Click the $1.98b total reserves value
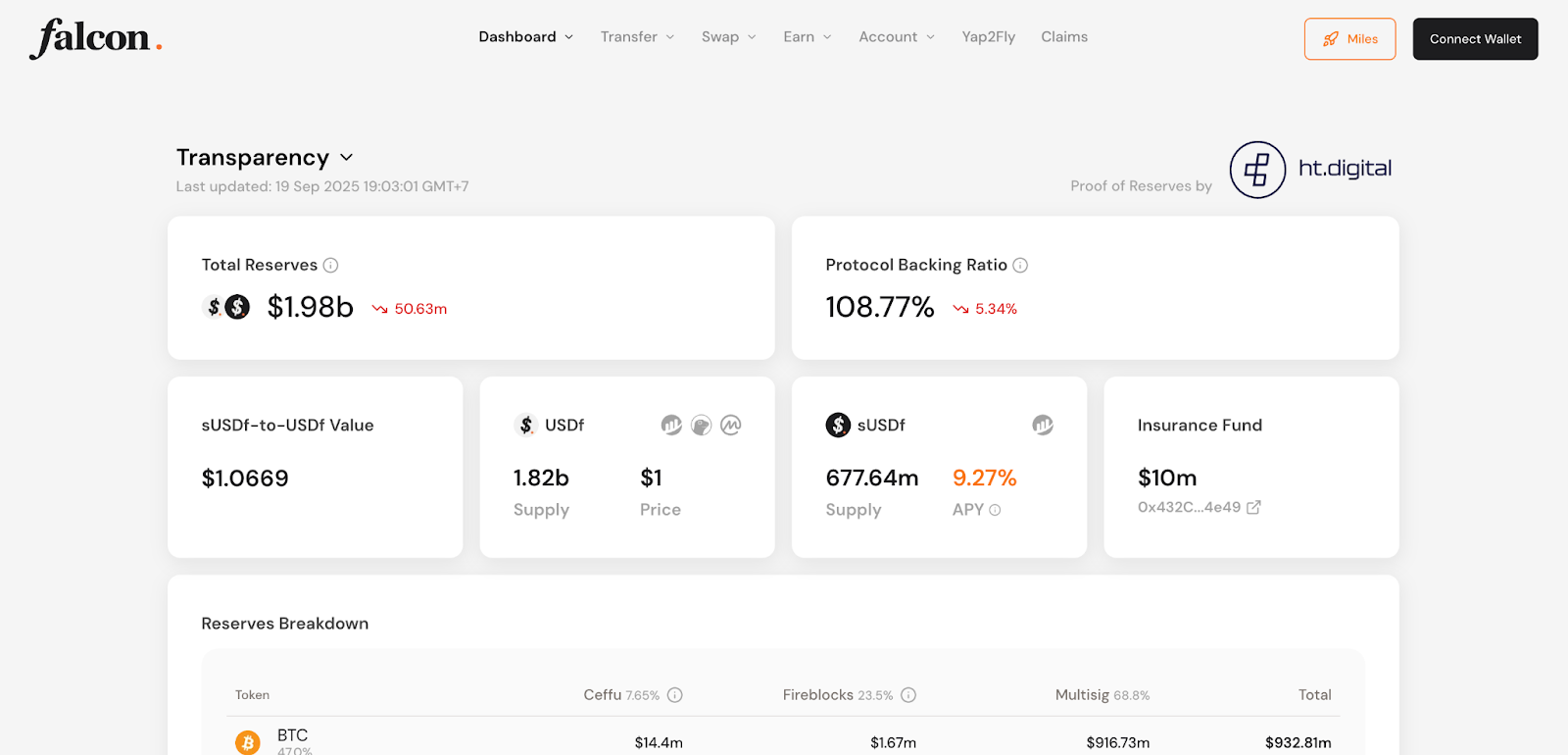This screenshot has width=1568, height=755. click(x=310, y=307)
